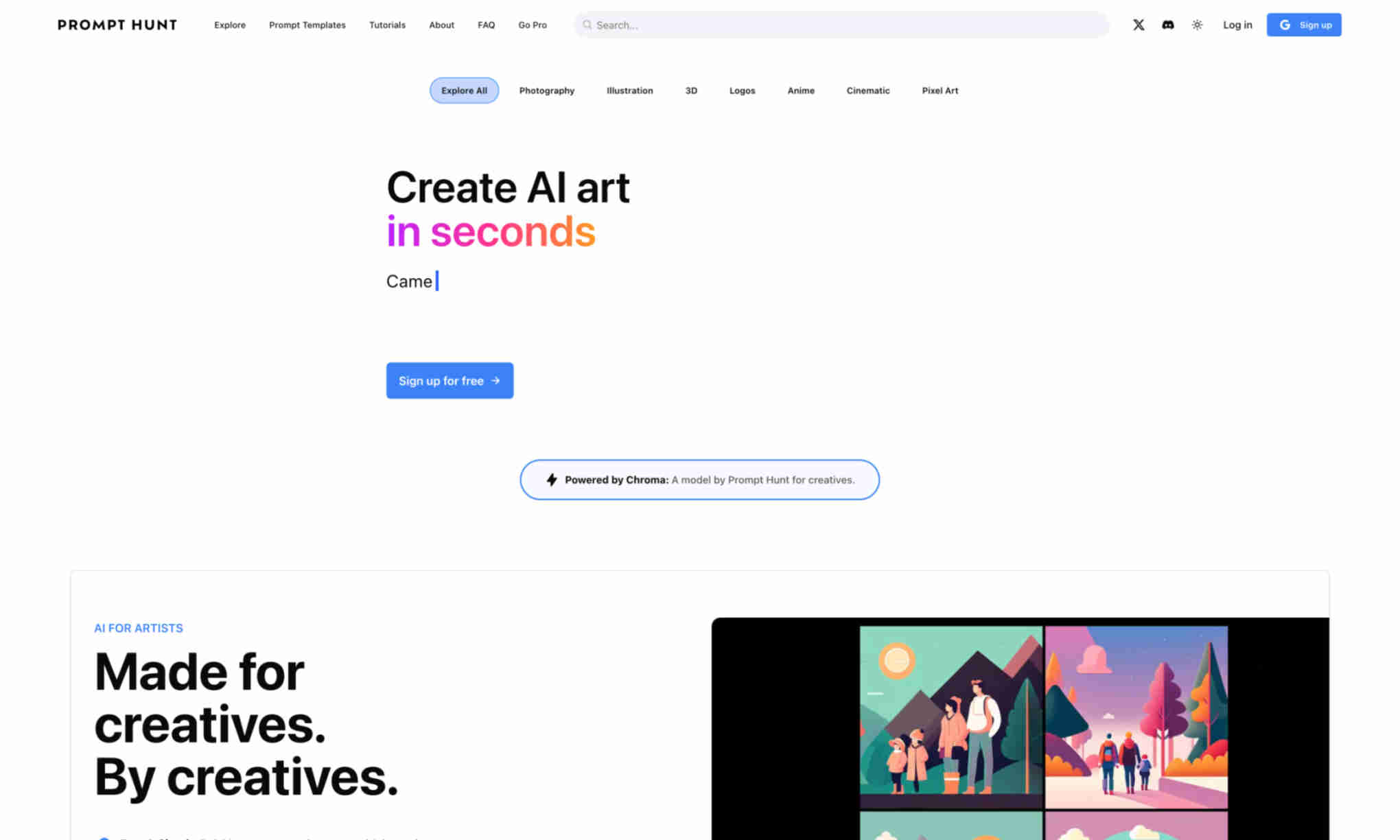
Task: Toggle the Photography category filter
Action: 546,90
